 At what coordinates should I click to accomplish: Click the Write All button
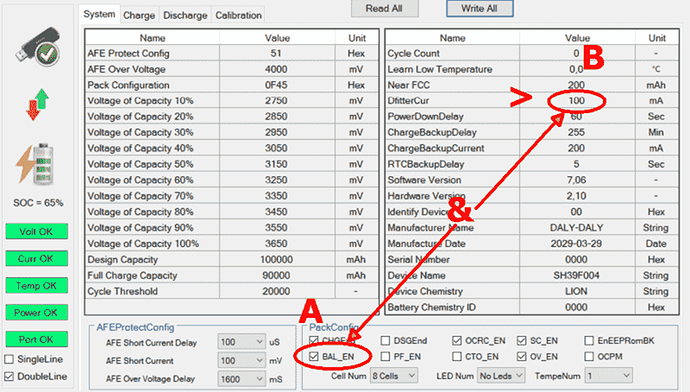(479, 8)
